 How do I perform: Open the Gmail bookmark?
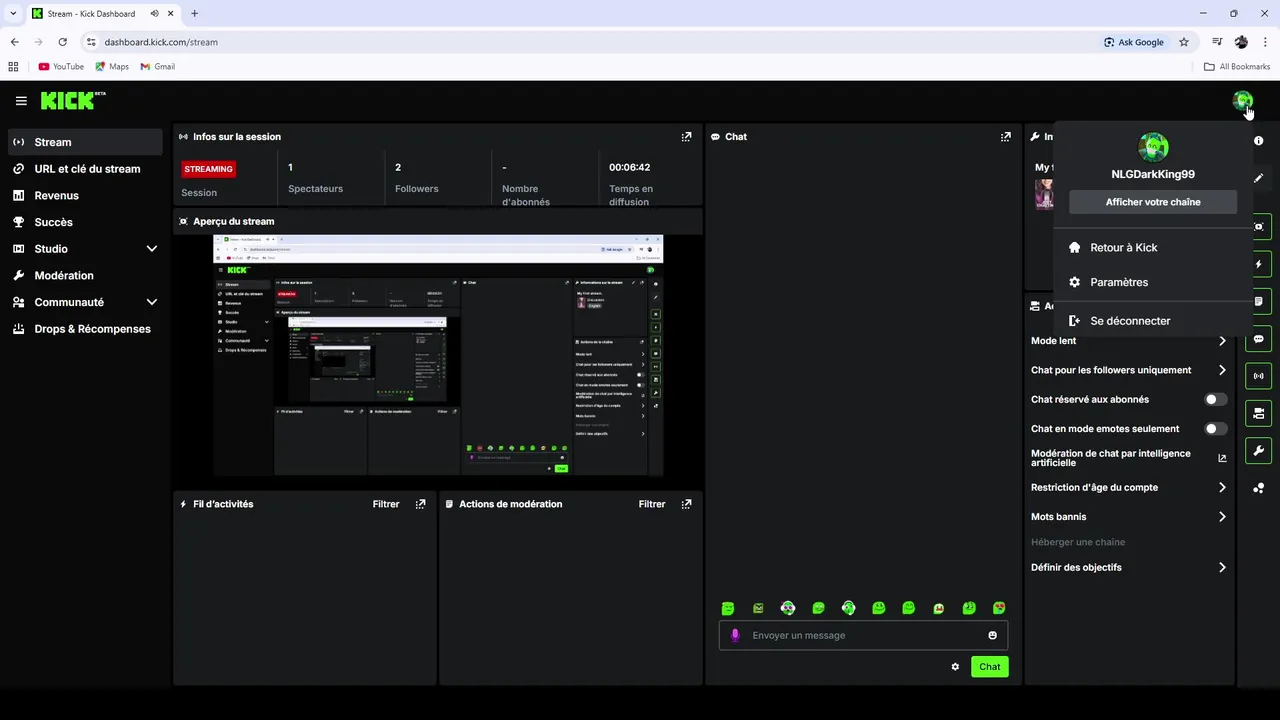click(158, 67)
